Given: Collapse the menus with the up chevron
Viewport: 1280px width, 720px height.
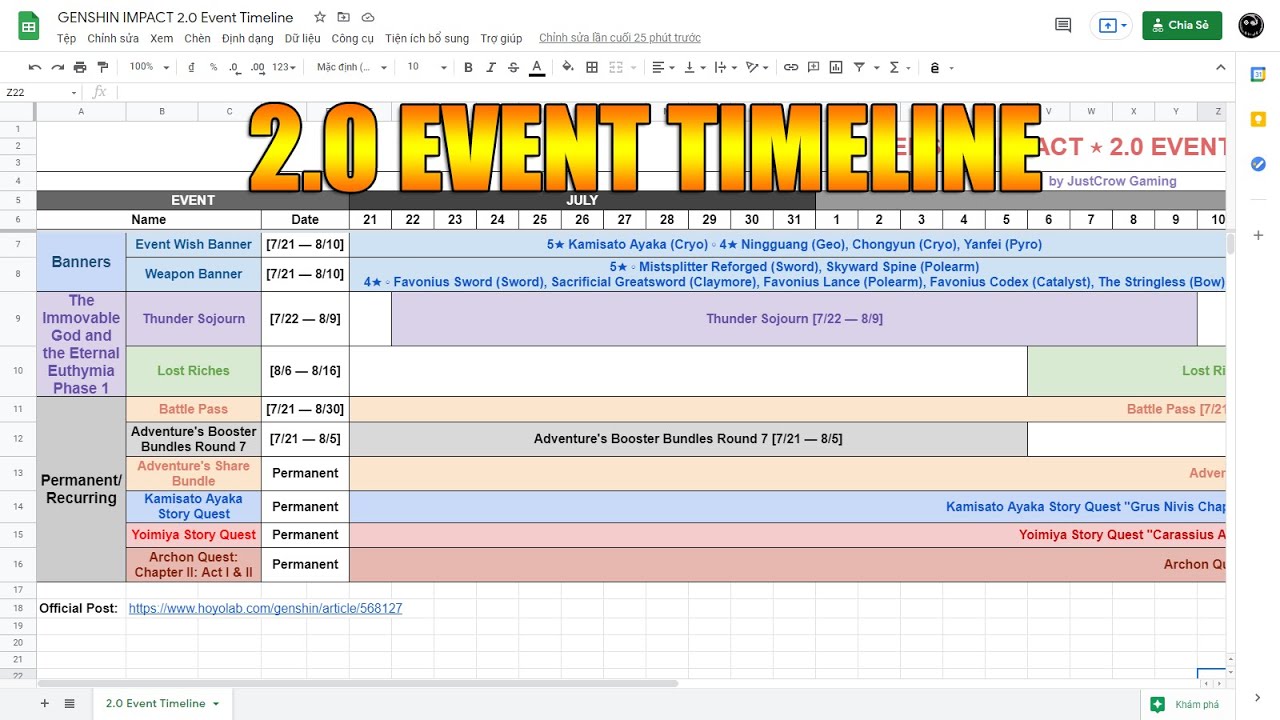Looking at the screenshot, I should [x=1220, y=67].
